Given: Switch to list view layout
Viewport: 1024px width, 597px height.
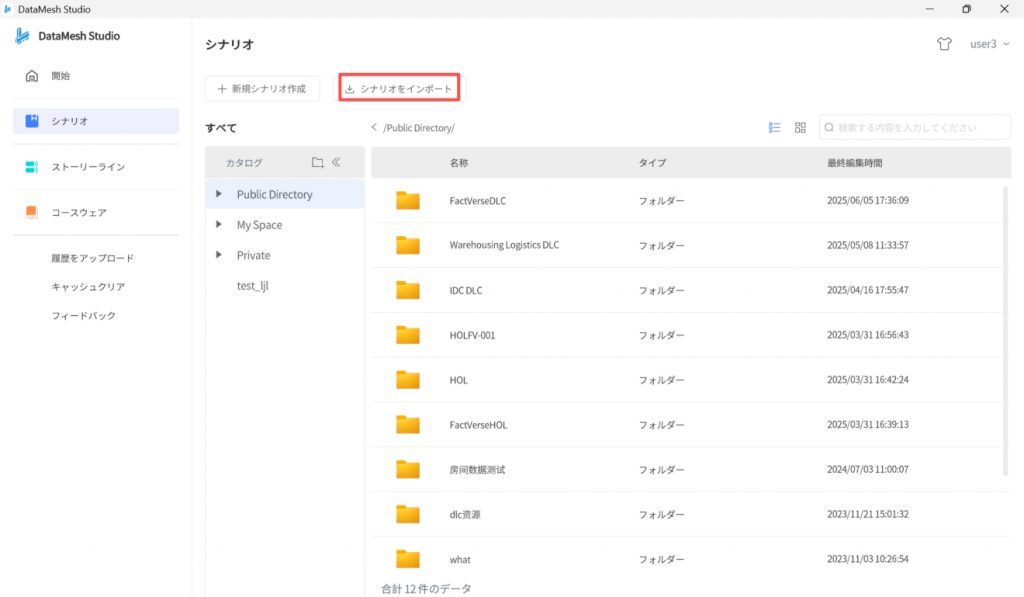Looking at the screenshot, I should point(774,128).
